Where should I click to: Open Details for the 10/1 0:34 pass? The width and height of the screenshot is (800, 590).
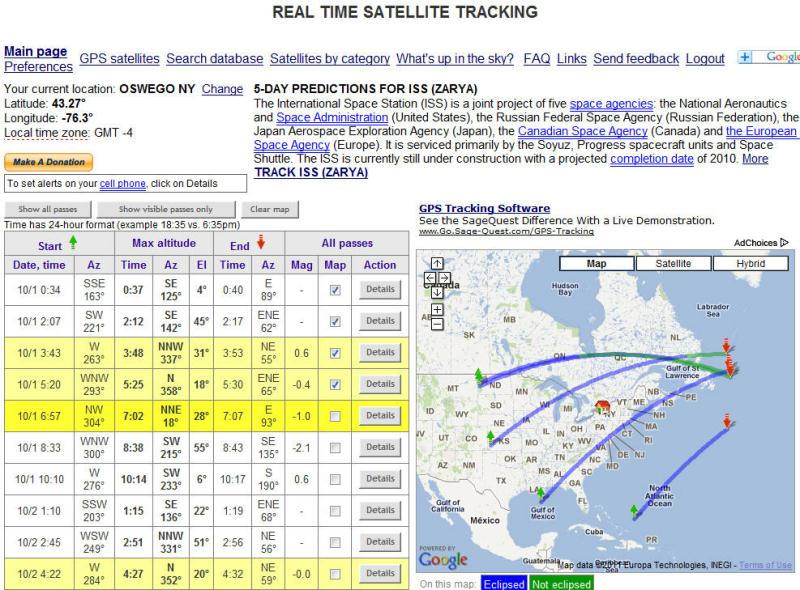[380, 289]
